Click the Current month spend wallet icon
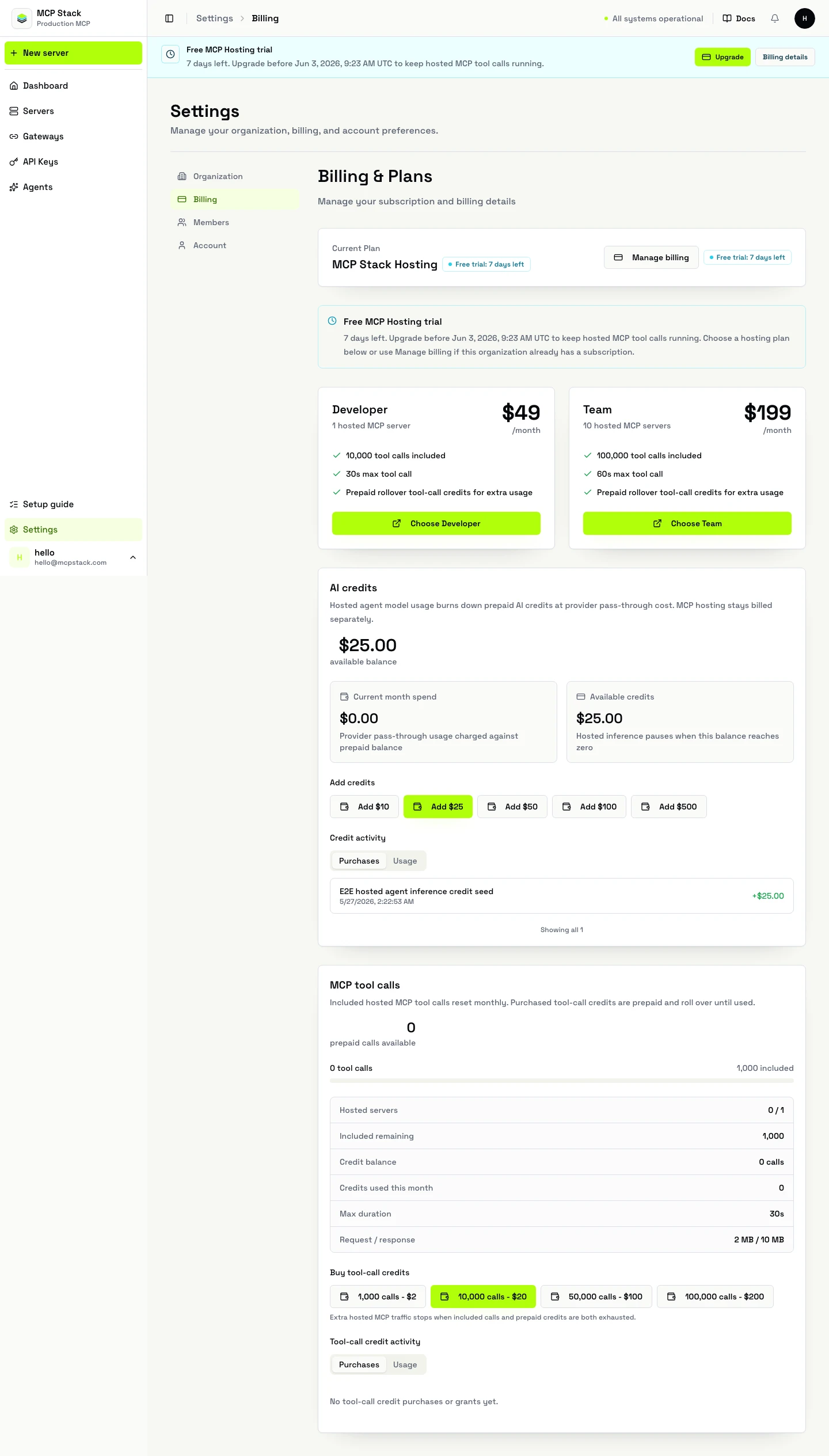Viewport: 829px width, 1456px height. coord(344,697)
